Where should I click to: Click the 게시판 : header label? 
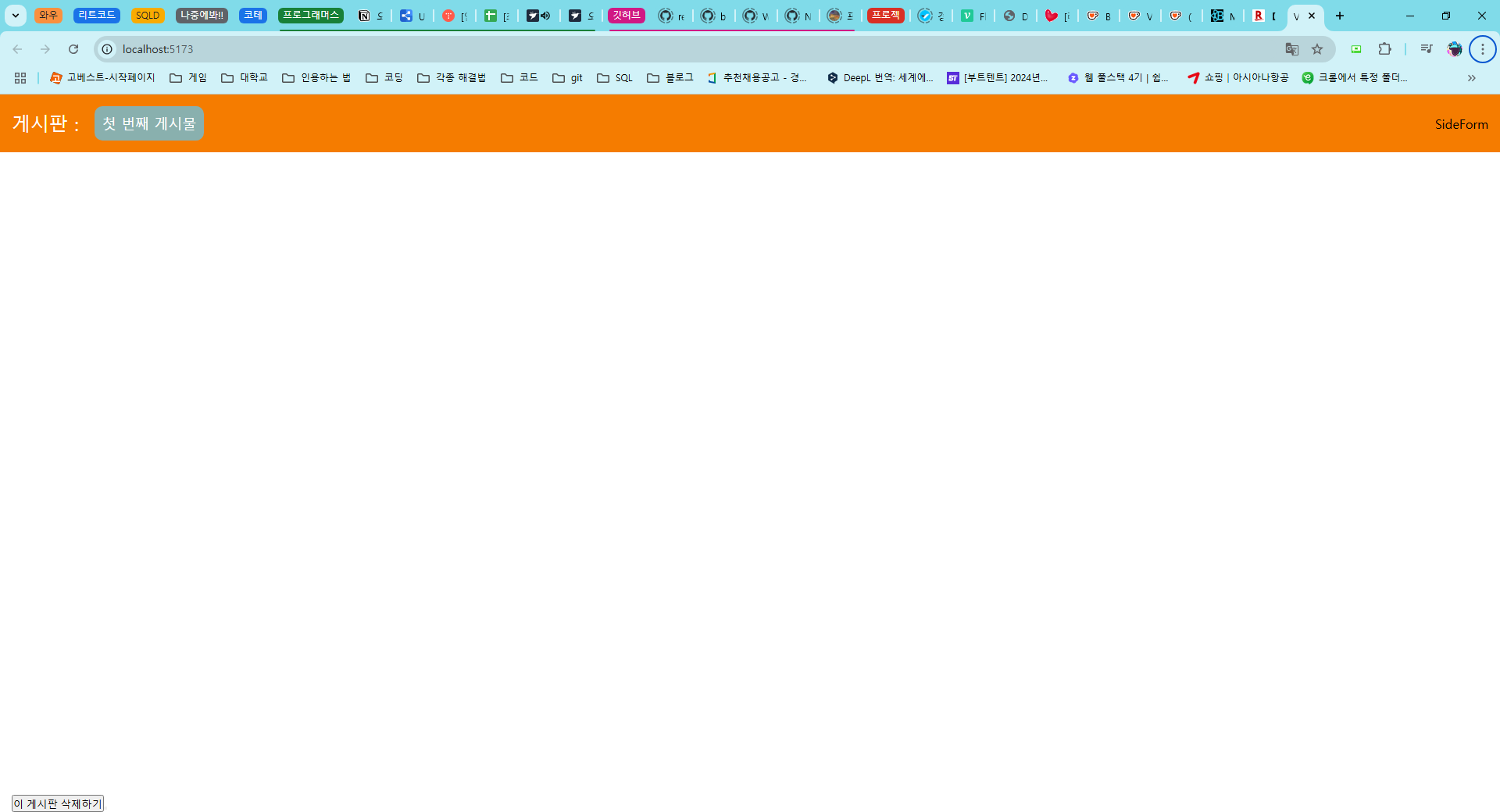(46, 123)
